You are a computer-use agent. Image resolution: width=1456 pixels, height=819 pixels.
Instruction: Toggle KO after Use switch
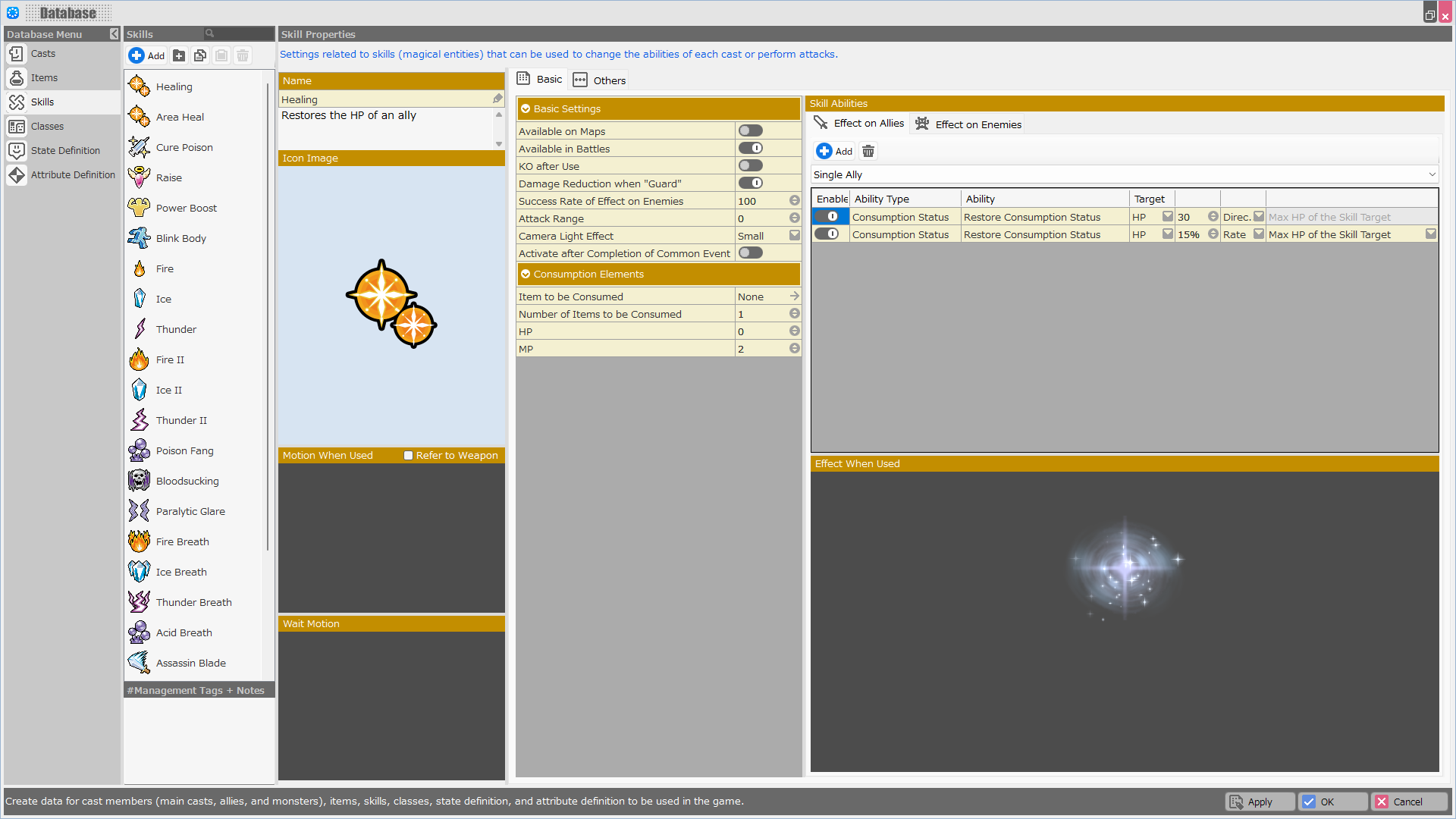click(750, 166)
